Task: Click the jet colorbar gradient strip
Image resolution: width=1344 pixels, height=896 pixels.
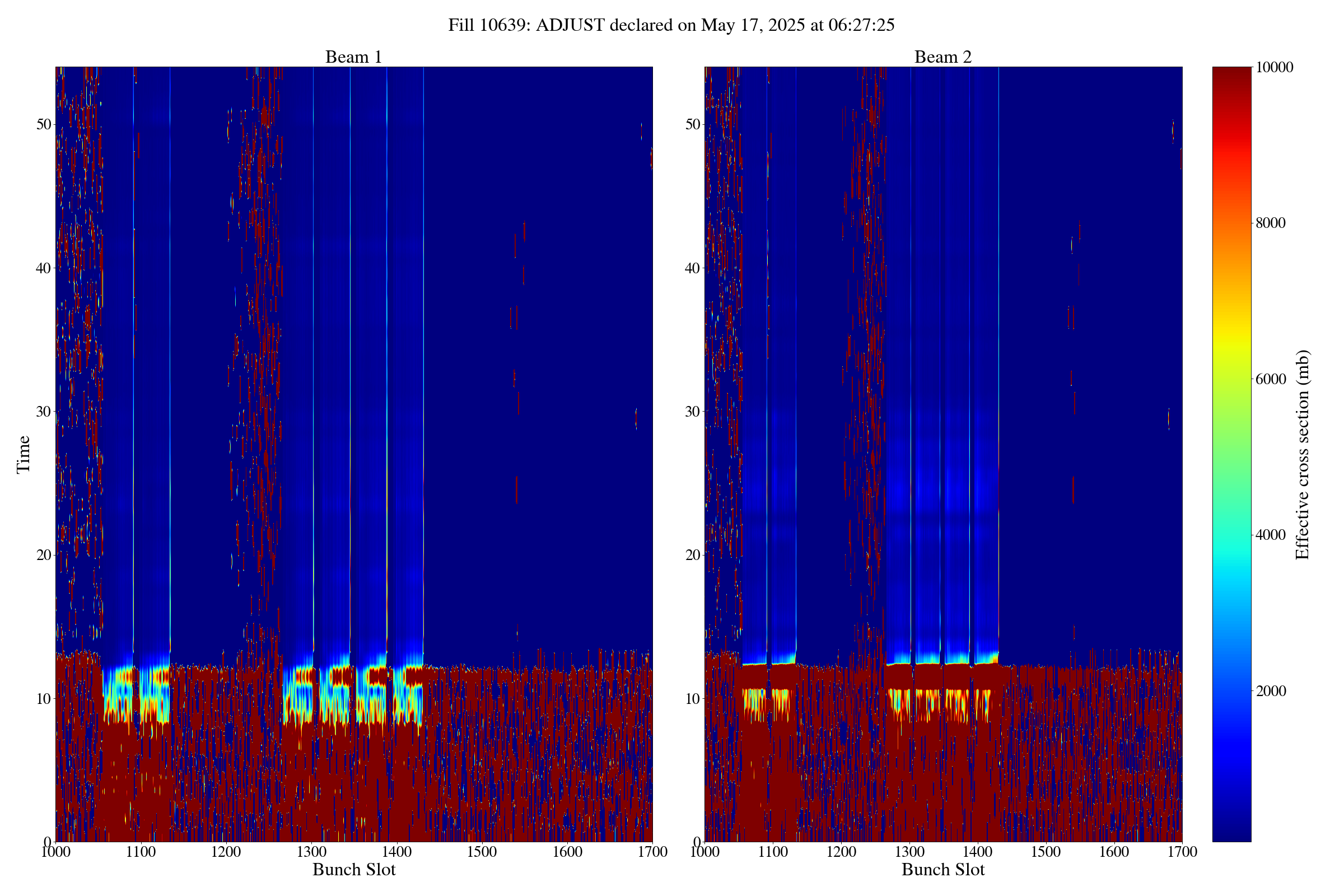Action: coord(1231,454)
